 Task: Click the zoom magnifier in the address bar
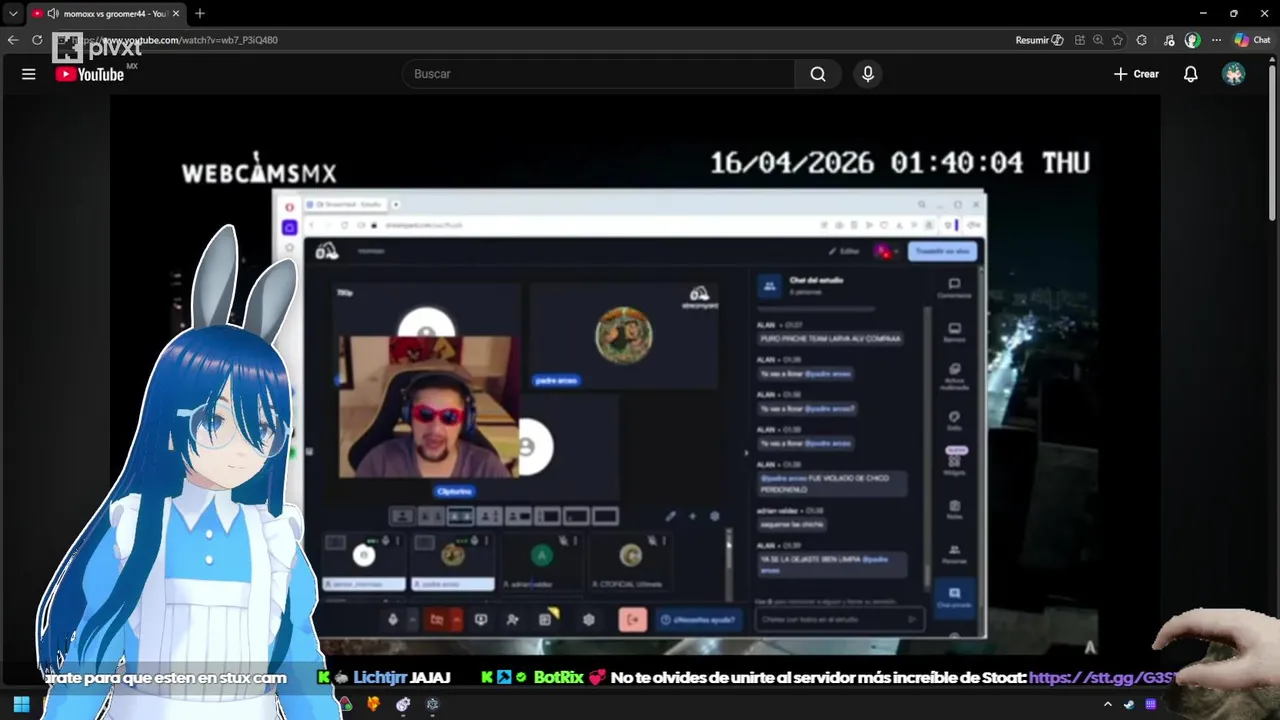point(1098,40)
